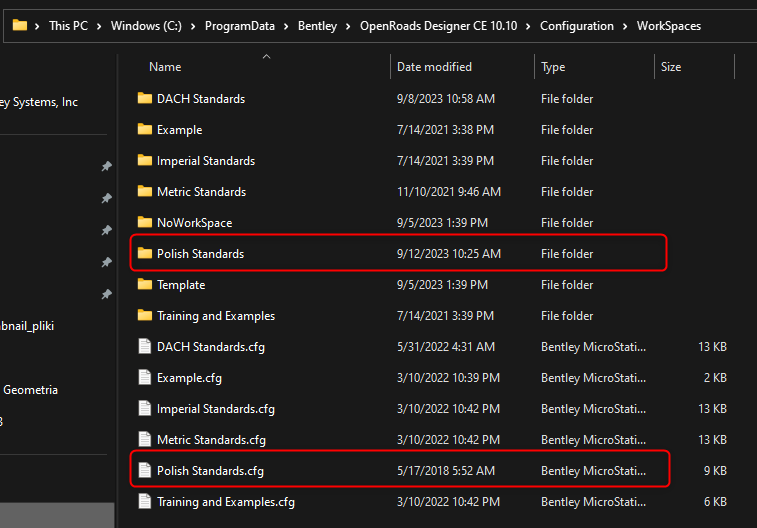Sort by the Size column header

point(671,67)
